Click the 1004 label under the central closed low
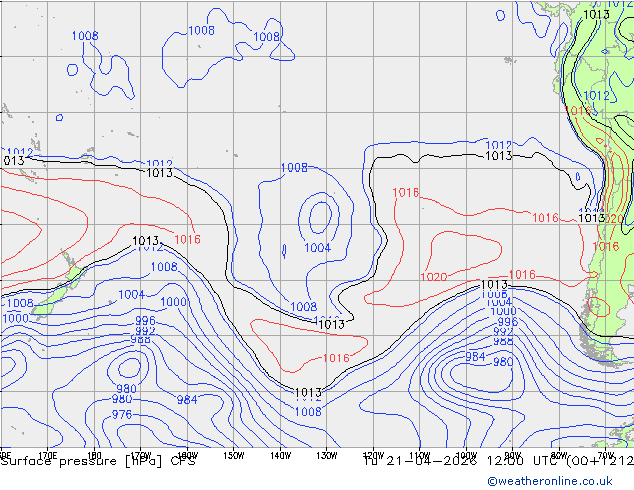Image resolution: width=634 pixels, height=490 pixels. point(317,247)
